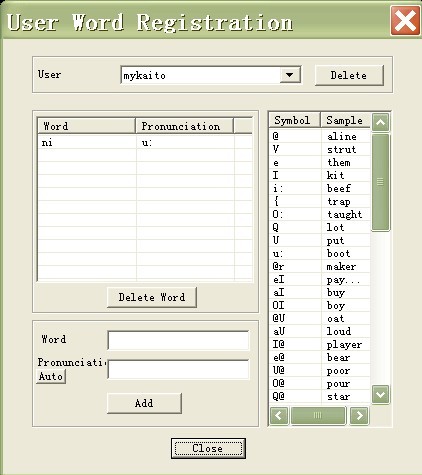Select the '@' symbol row
This screenshot has height=475, width=422.
coord(320,136)
